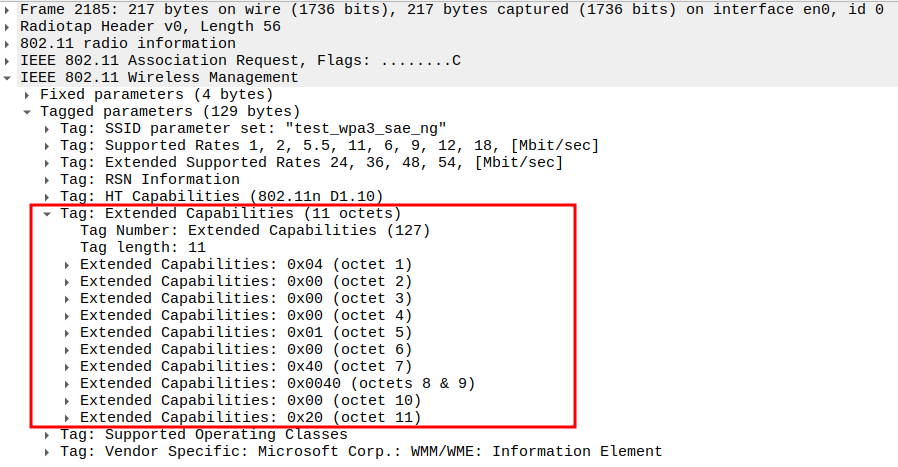The height and width of the screenshot is (467, 898).
Task: Collapse IEEE 802.11 Wireless Management section
Action: pos(9,77)
